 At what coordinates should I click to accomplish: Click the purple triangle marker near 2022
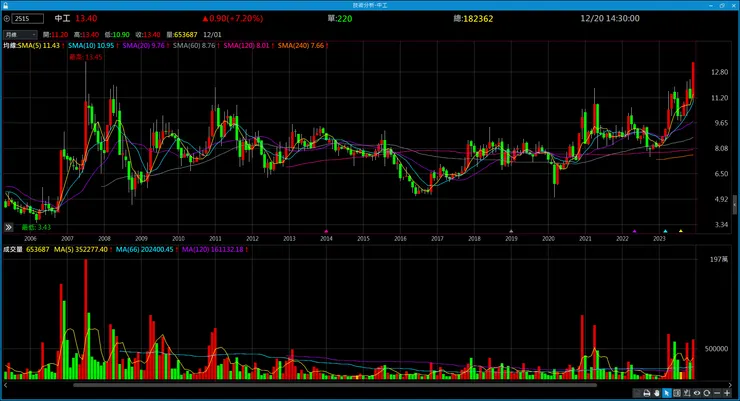pos(635,231)
